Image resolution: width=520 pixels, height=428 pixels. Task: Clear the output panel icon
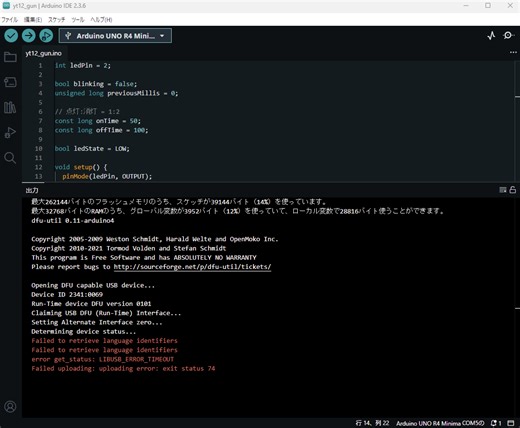click(503, 190)
